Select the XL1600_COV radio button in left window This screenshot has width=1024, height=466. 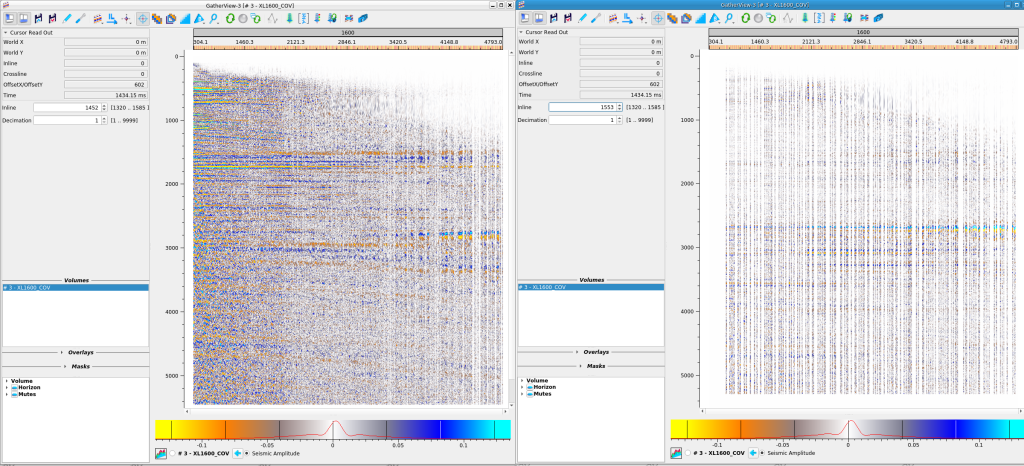click(172, 452)
